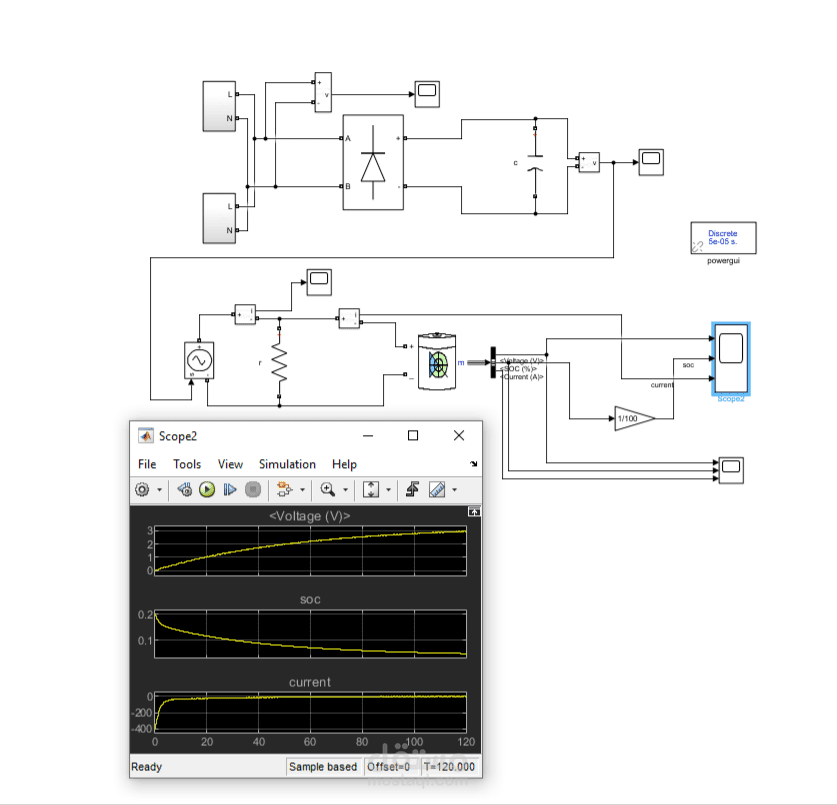The width and height of the screenshot is (837, 805).
Task: Run the simulation with the green play button
Action: click(x=207, y=490)
